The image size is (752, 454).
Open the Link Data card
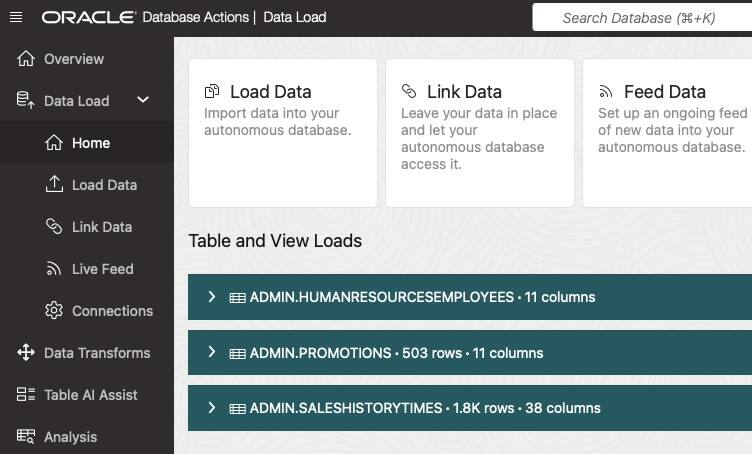[x=480, y=133]
